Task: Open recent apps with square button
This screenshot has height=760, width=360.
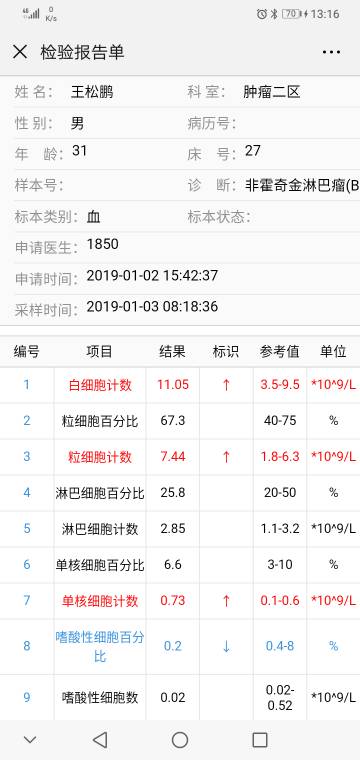Action: [x=260, y=740]
